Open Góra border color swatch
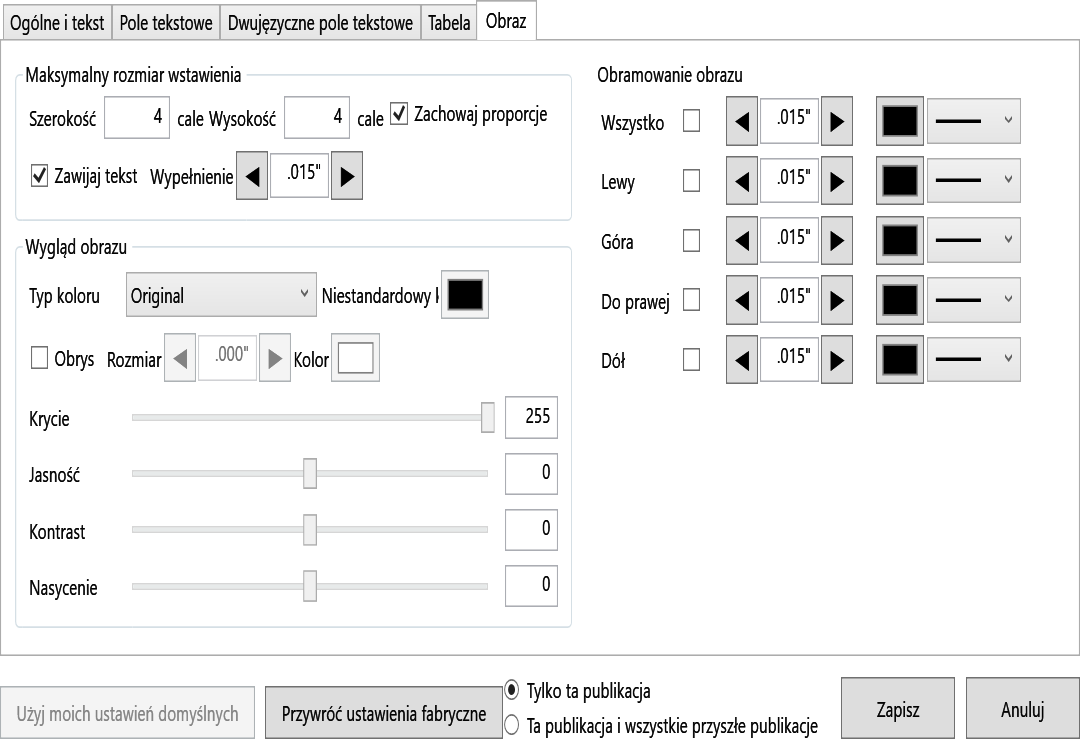This screenshot has width=1080, height=740. coord(900,240)
